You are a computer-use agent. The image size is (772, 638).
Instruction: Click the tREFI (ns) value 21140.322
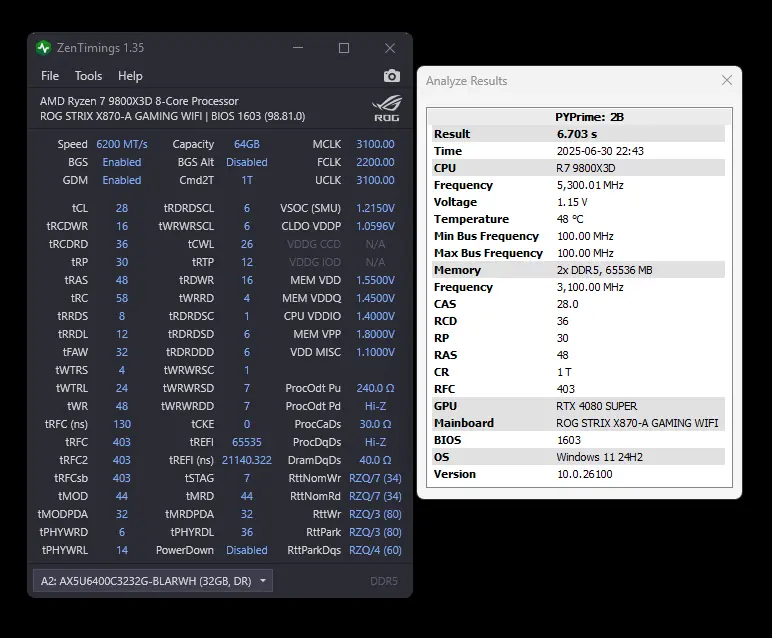(247, 460)
